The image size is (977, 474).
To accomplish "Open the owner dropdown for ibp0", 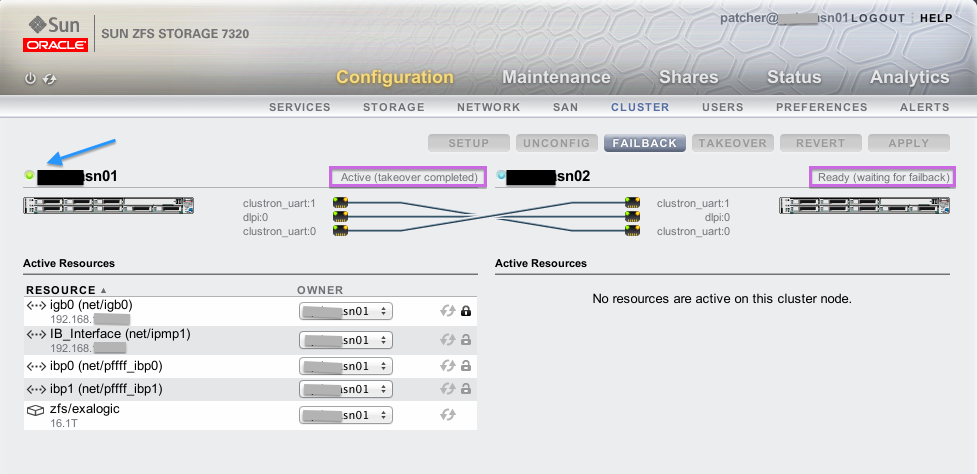I will click(346, 366).
